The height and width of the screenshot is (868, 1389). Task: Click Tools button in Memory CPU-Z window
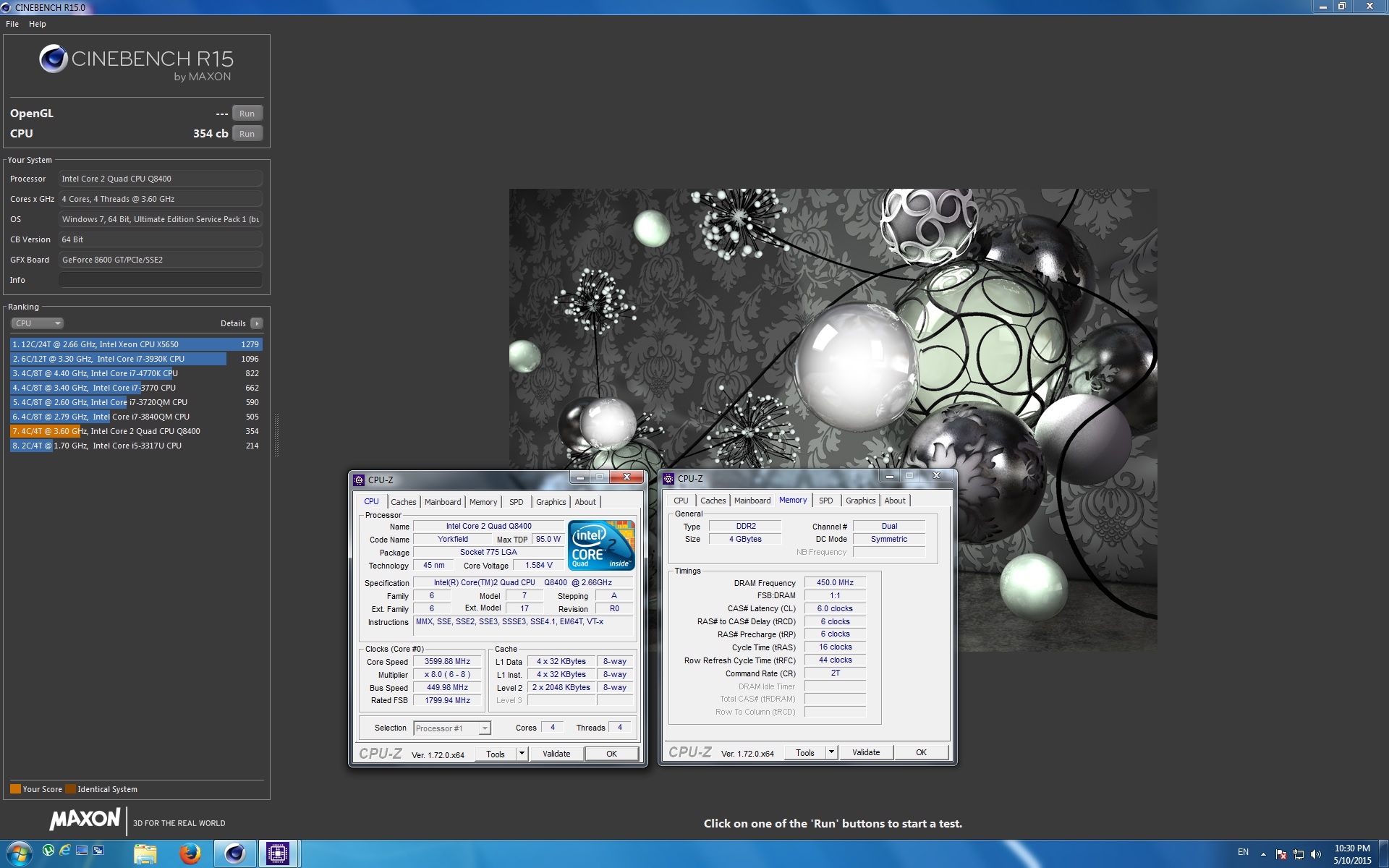(805, 752)
